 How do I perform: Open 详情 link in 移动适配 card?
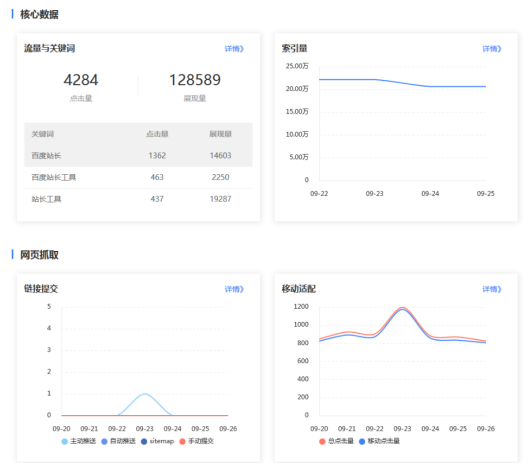tap(491, 289)
